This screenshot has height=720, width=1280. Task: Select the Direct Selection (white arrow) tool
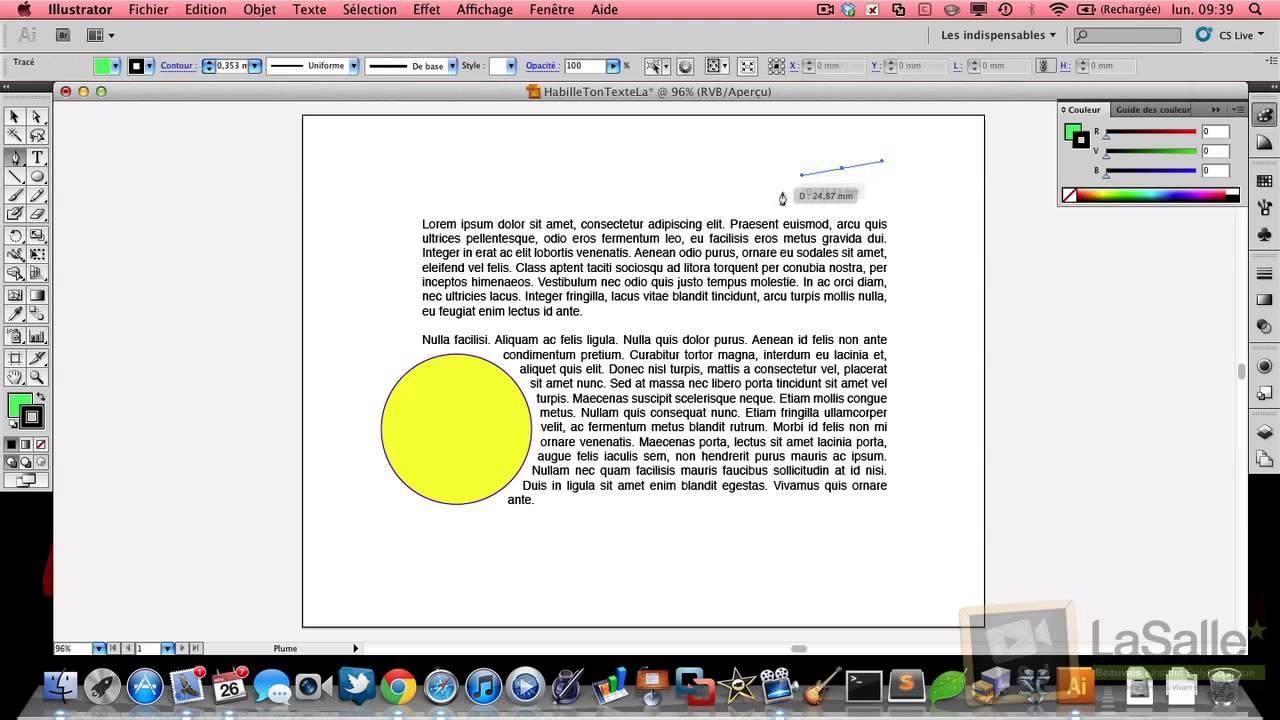point(37,117)
